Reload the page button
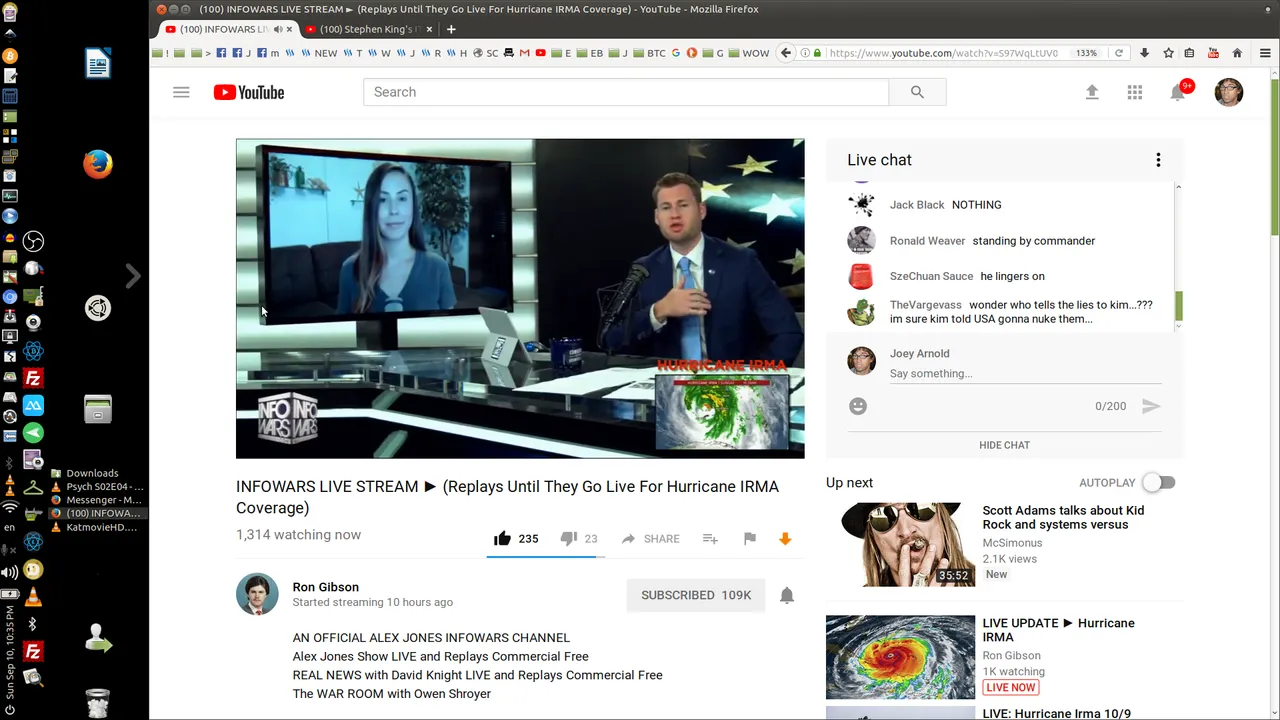1280x720 pixels. (x=1119, y=53)
